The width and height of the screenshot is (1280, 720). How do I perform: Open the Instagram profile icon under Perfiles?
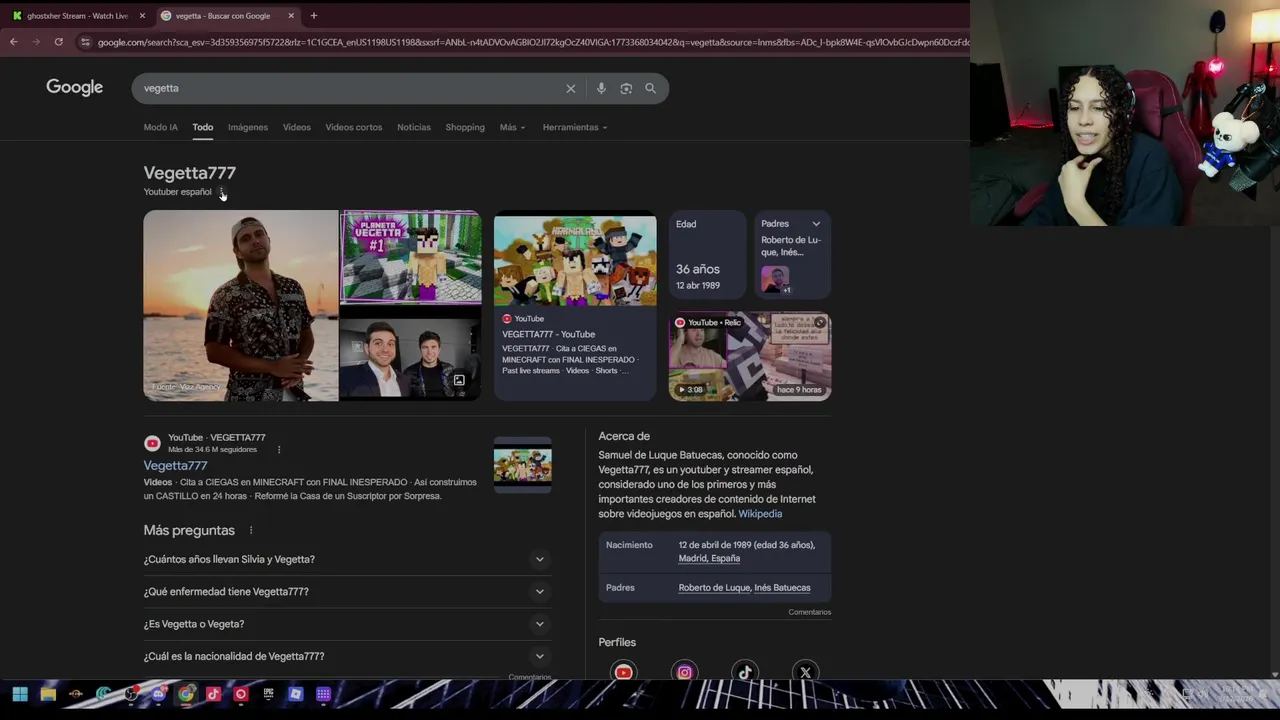[684, 672]
